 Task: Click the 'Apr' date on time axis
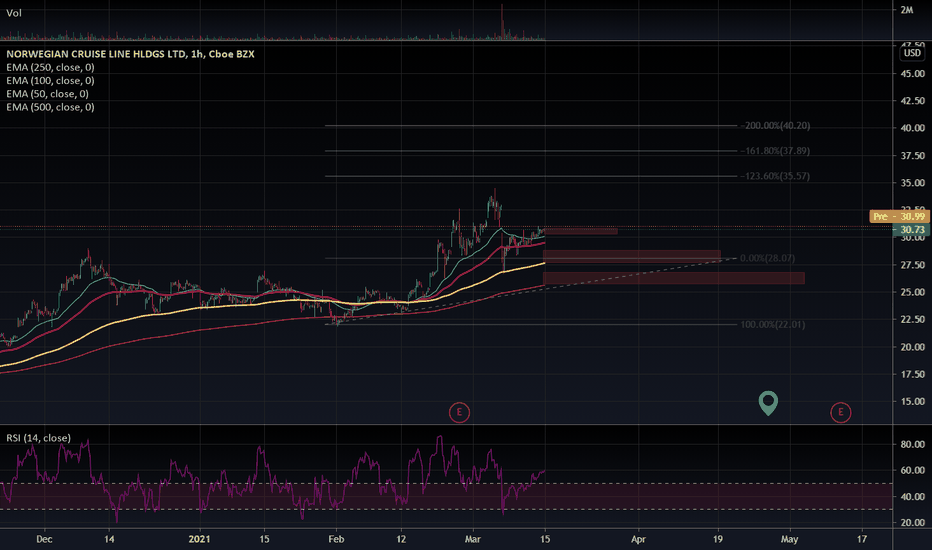coord(638,539)
